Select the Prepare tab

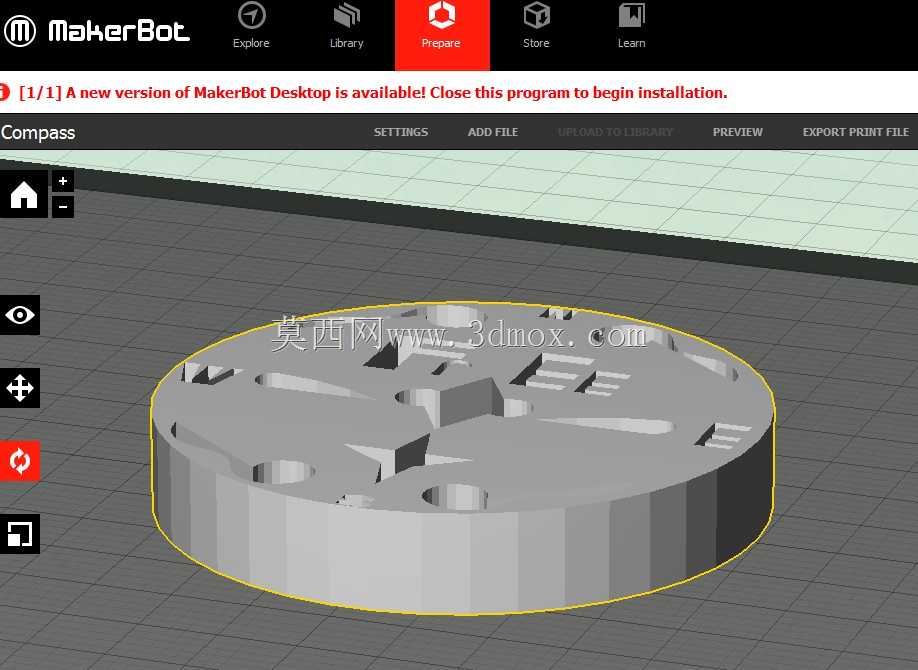tap(442, 35)
